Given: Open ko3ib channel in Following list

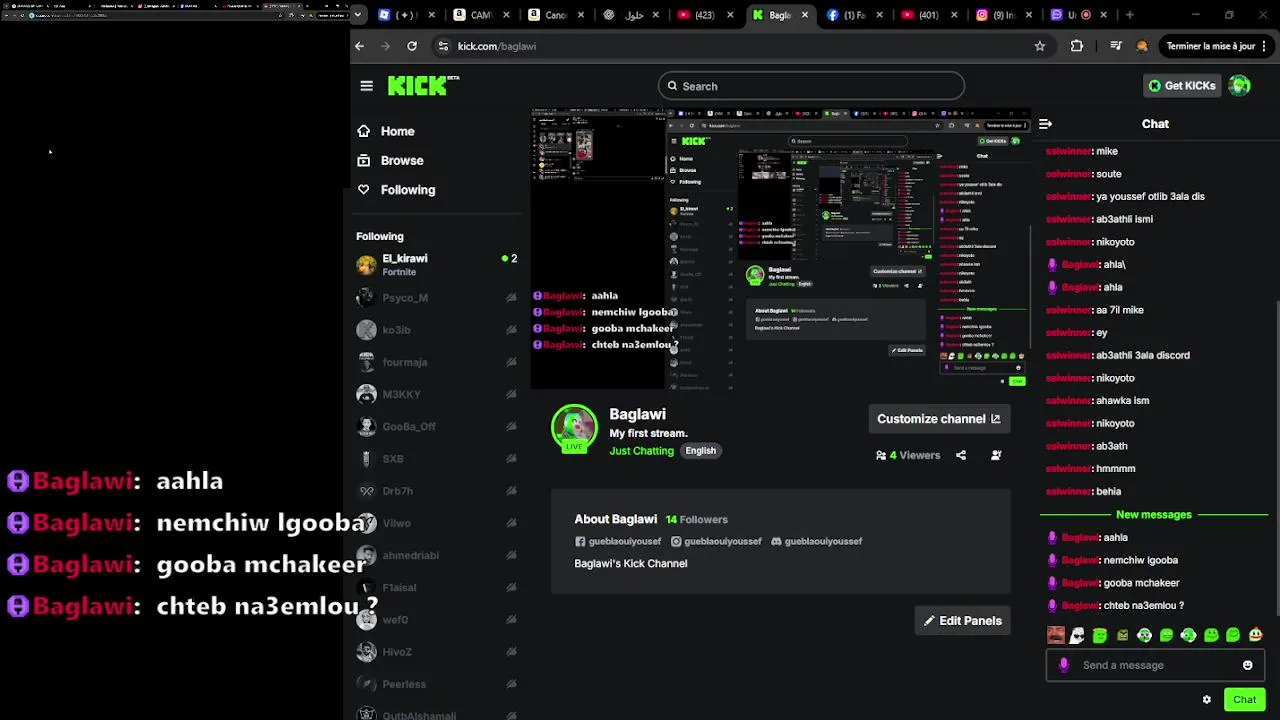Looking at the screenshot, I should tap(437, 330).
